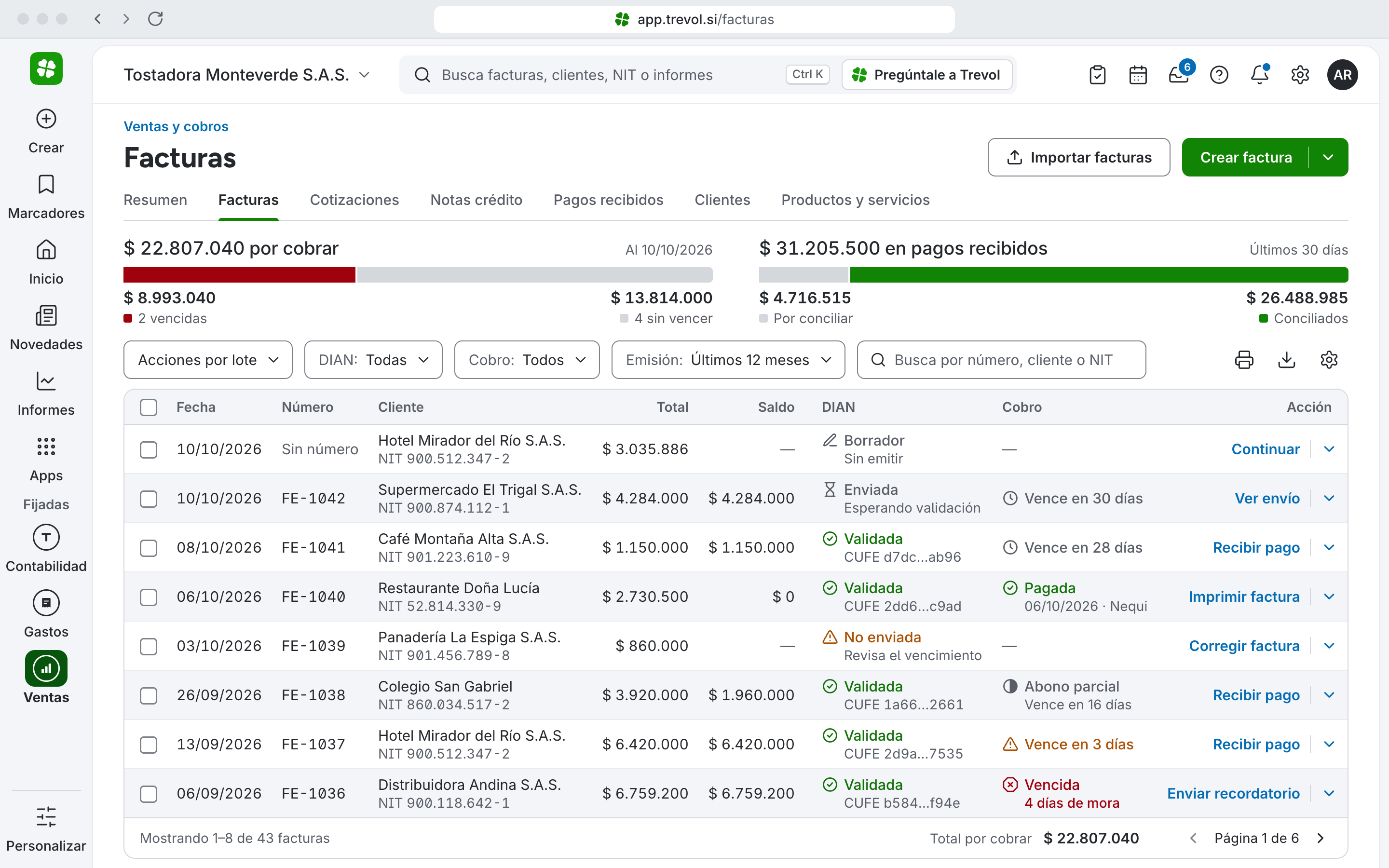1389x868 pixels.
Task: Open the Apps grid icon
Action: tap(46, 447)
